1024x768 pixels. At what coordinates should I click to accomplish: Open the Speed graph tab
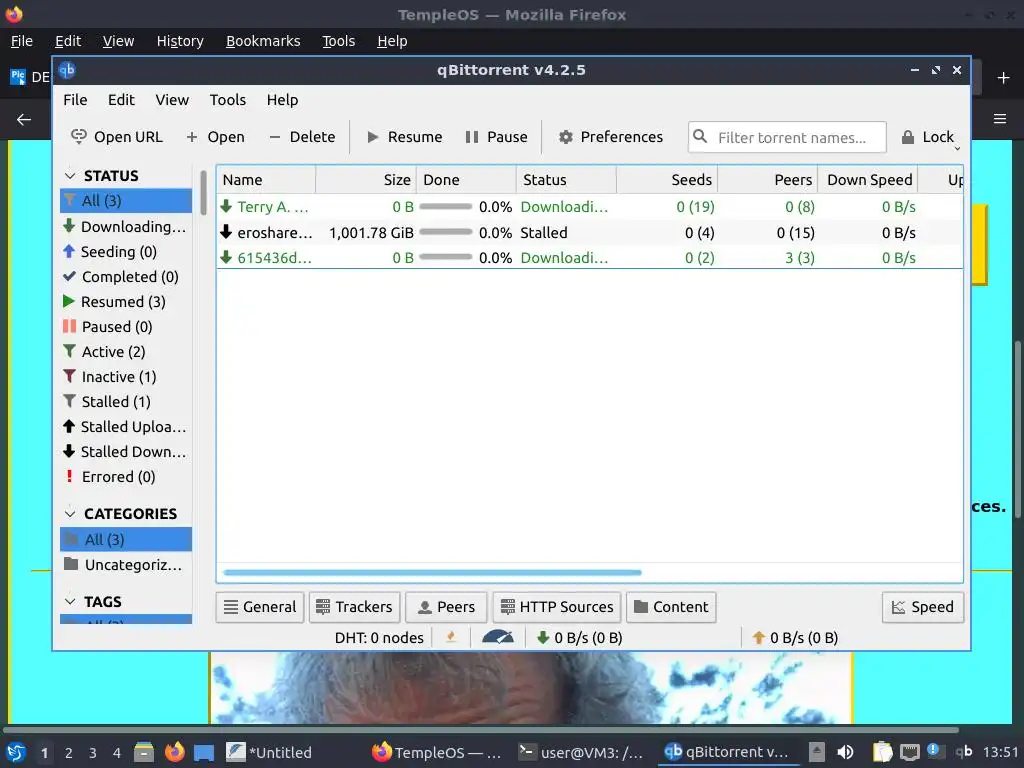[923, 607]
